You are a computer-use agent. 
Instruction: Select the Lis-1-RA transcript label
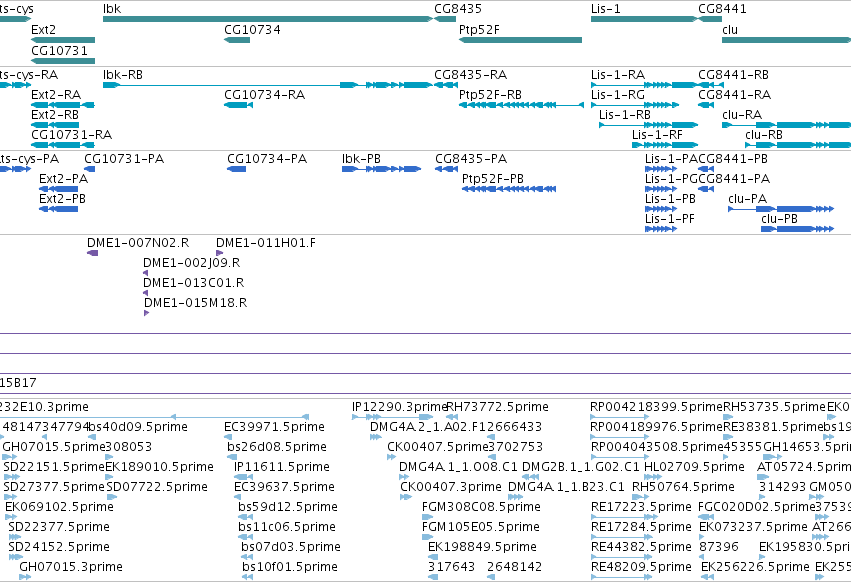point(618,75)
